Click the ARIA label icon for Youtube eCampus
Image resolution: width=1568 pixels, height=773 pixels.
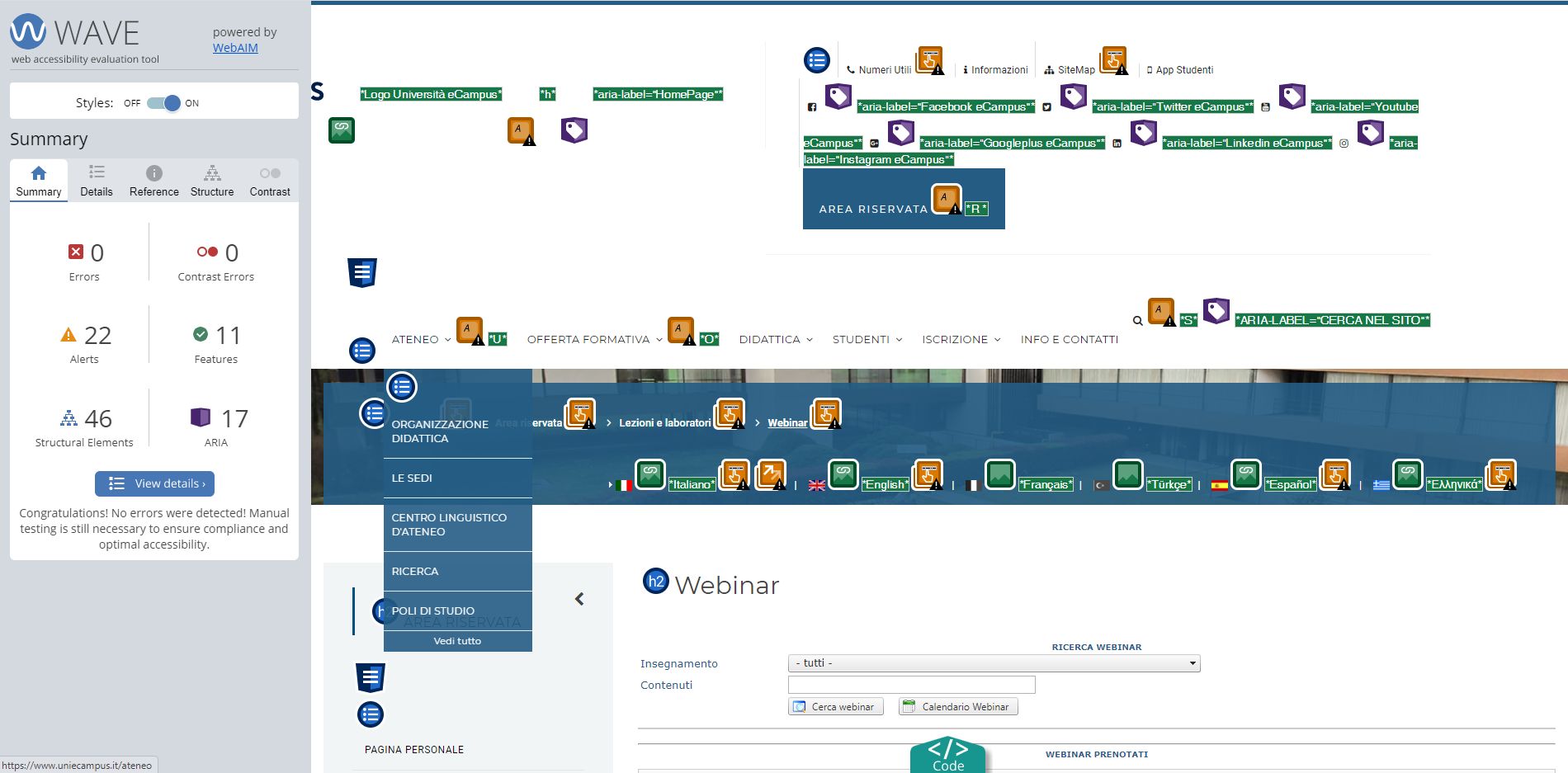pyautogui.click(x=1292, y=97)
